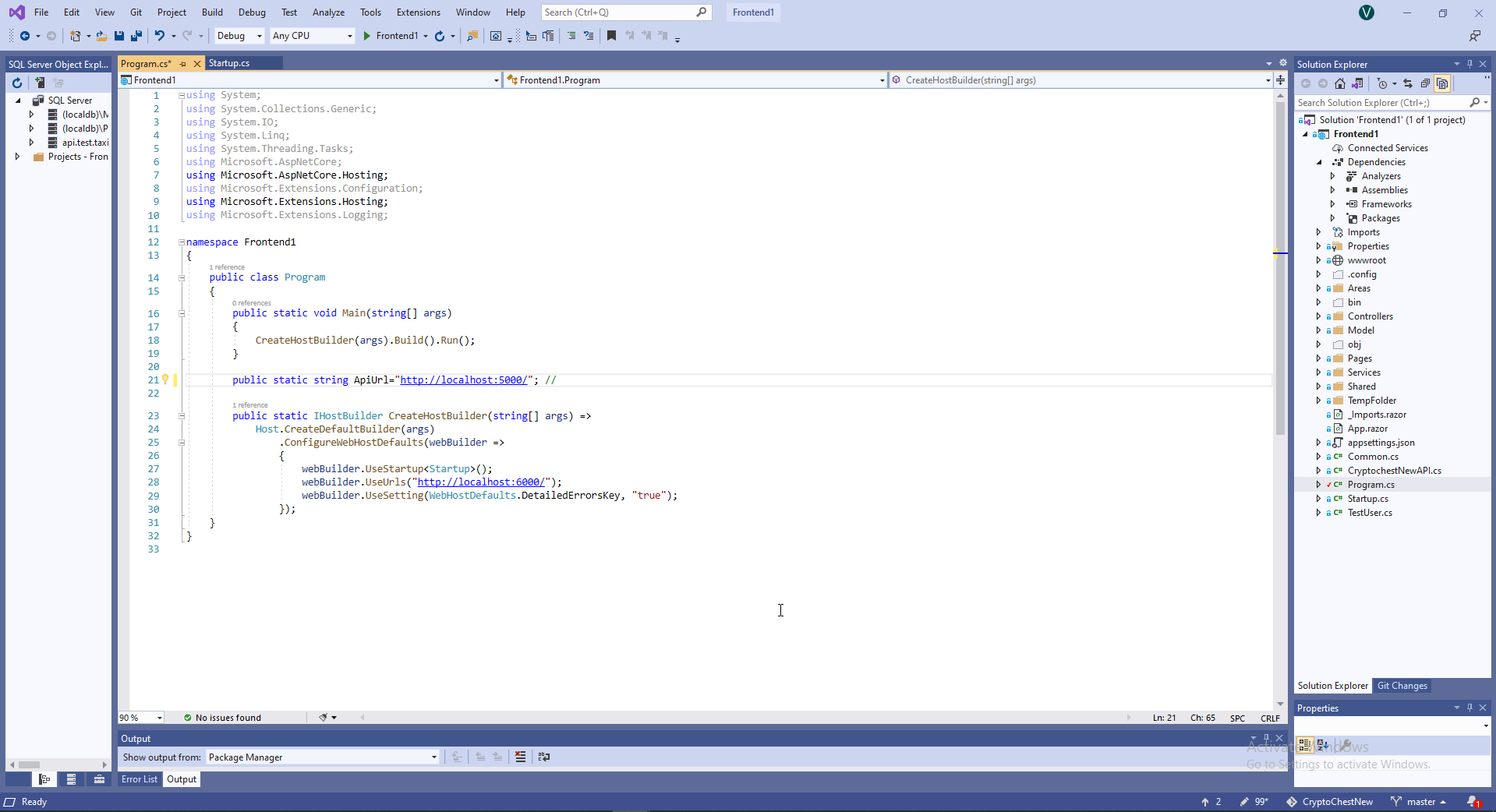Viewport: 1496px width, 812px height.
Task: Select Program.cs in Solution Explorer
Action: 1370,485
